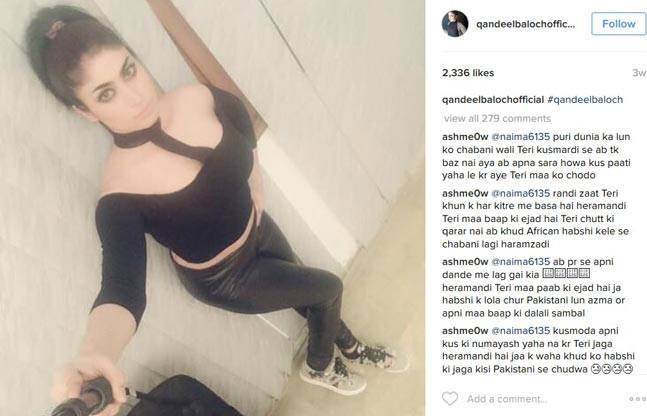The width and height of the screenshot is (647, 416).
Task: Open ashme0w profile from the third comment
Action: click(465, 262)
